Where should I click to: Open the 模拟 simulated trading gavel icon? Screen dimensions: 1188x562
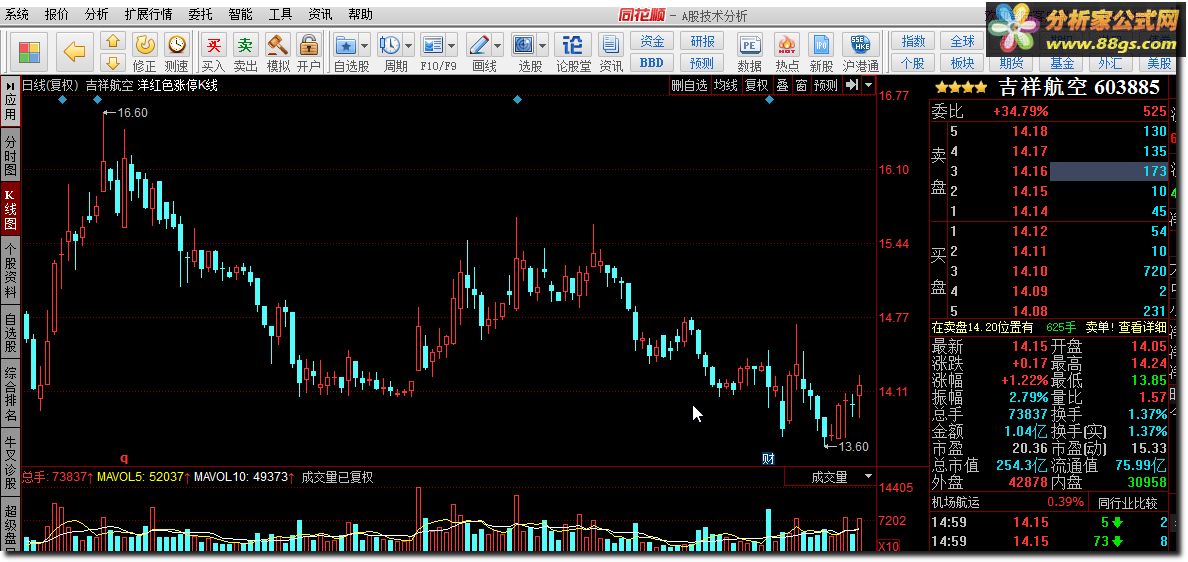[278, 52]
